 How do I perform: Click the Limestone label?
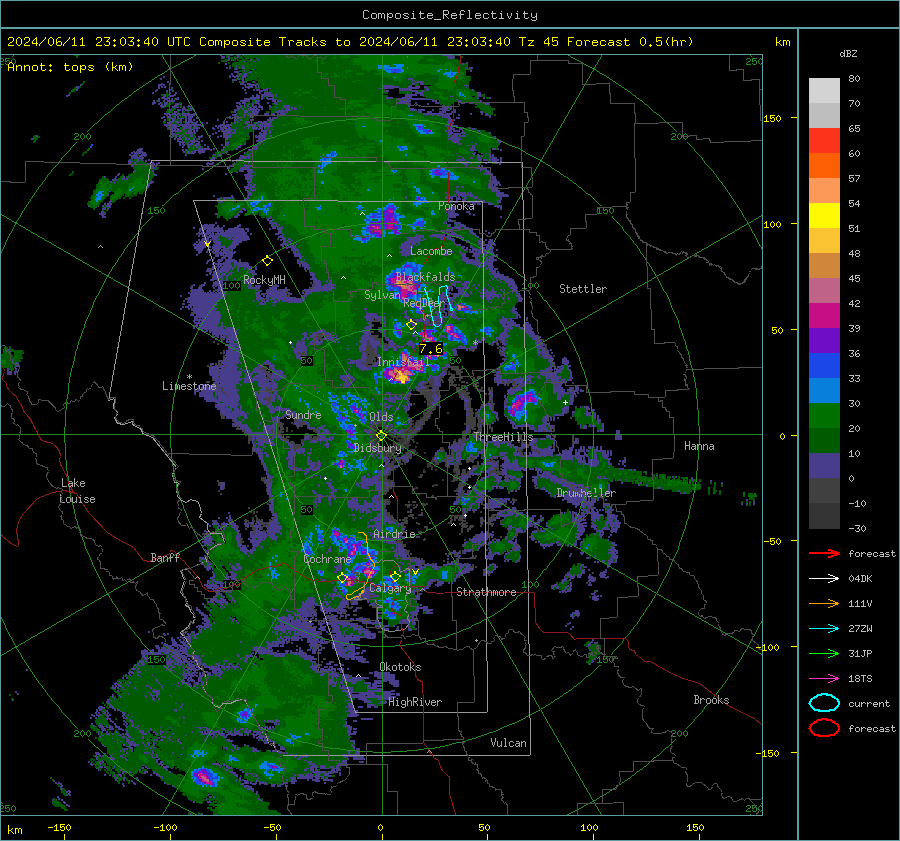point(189,386)
